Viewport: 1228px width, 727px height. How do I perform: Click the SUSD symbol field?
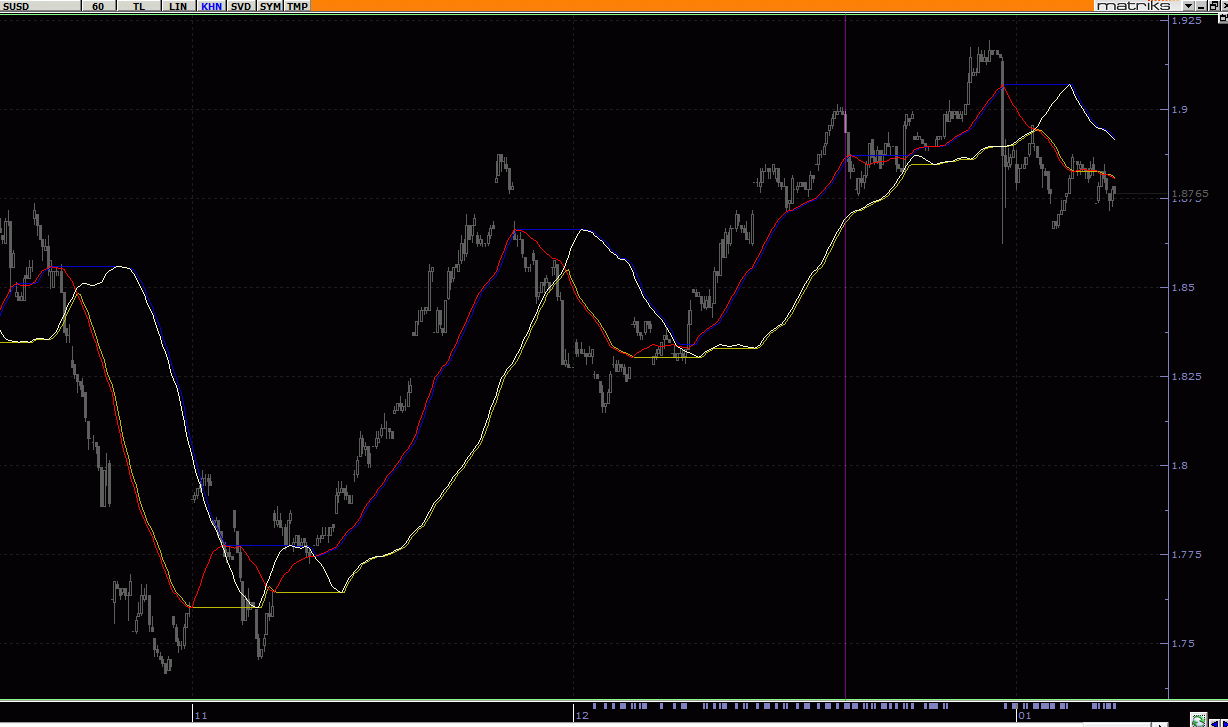click(x=40, y=6)
